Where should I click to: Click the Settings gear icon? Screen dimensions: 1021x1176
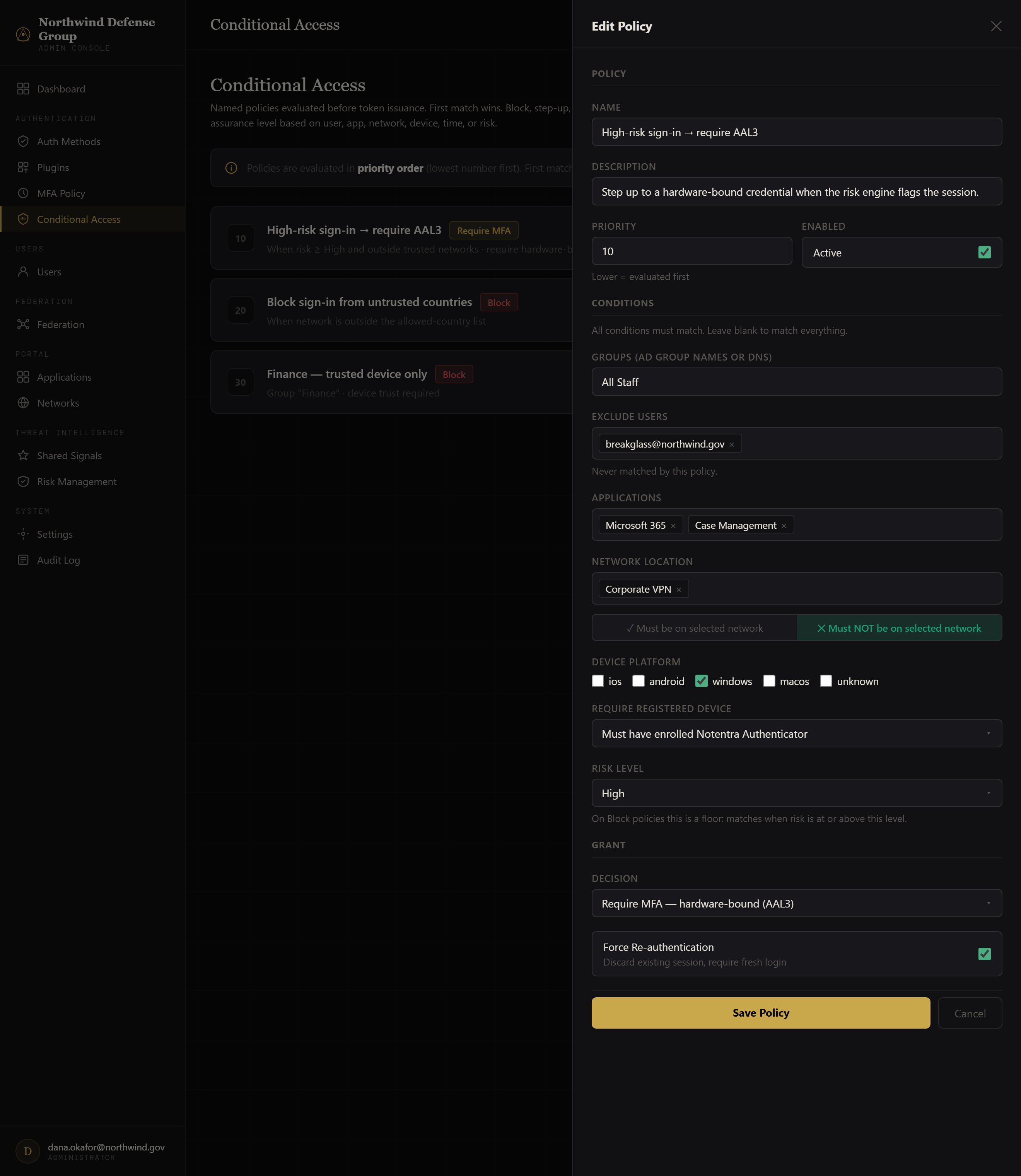pyautogui.click(x=23, y=534)
